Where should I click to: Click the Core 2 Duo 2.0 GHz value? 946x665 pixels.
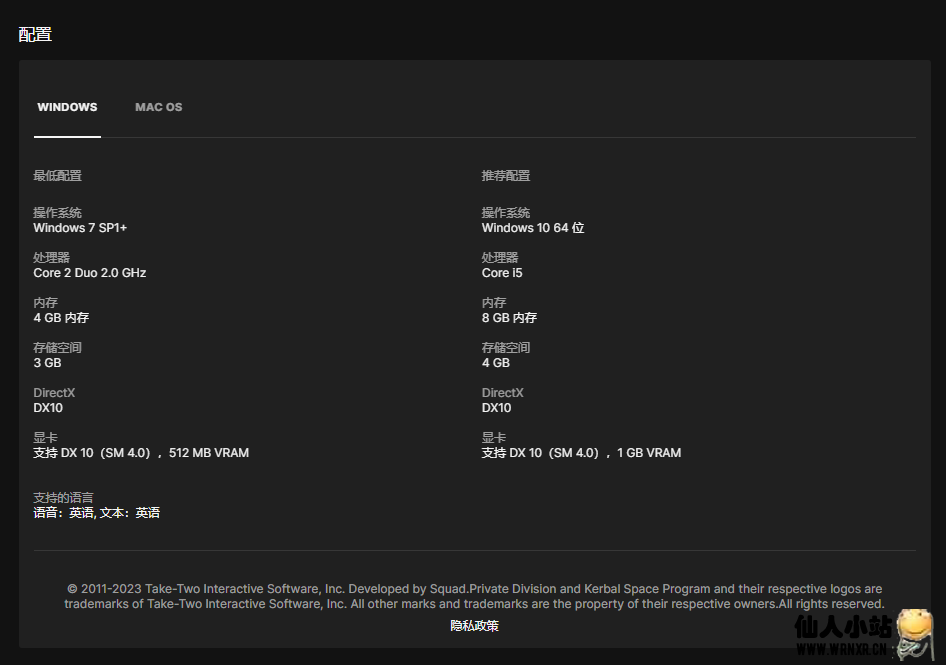(x=89, y=273)
